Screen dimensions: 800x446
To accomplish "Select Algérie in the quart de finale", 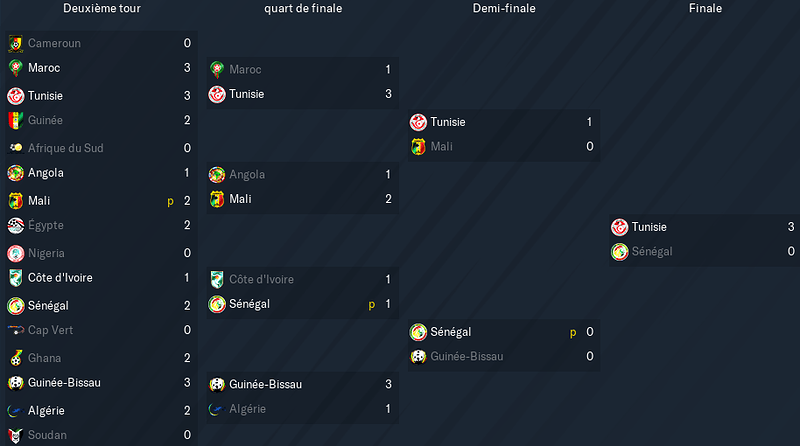I will 247,409.
